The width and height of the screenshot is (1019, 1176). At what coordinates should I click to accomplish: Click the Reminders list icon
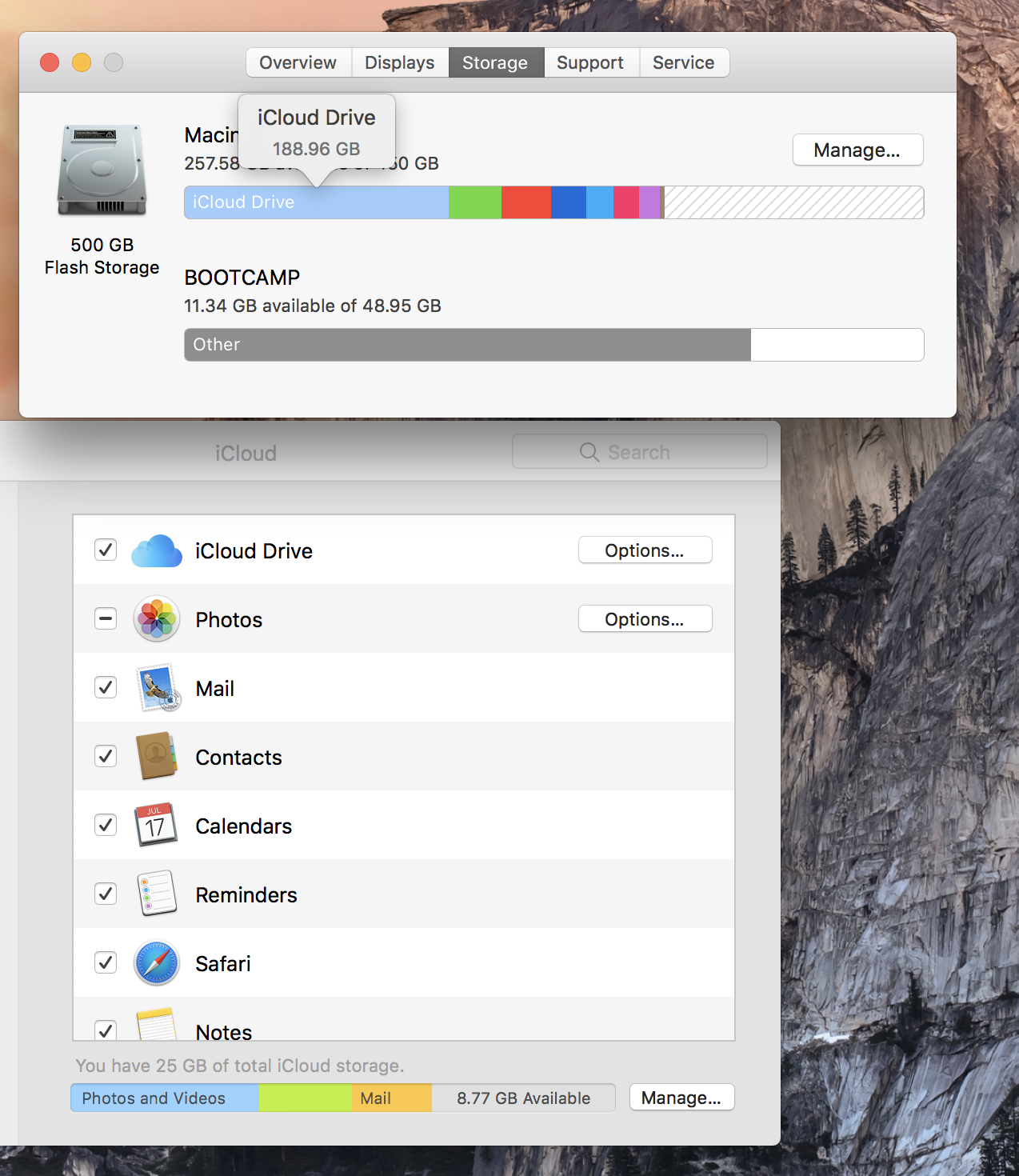click(157, 894)
